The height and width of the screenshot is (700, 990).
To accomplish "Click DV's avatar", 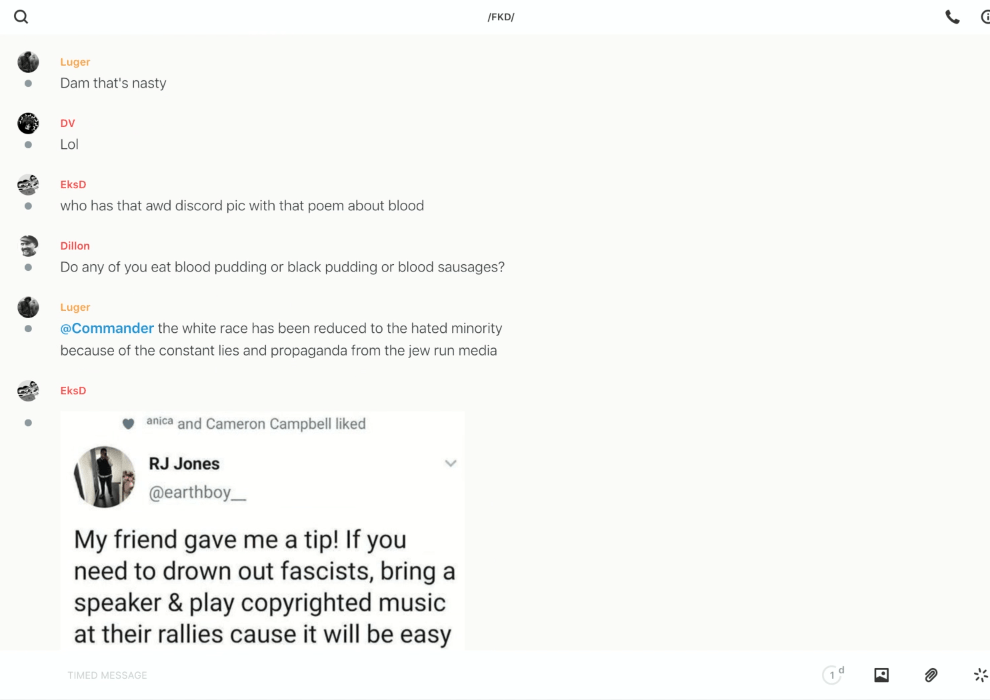I will (x=28, y=124).
